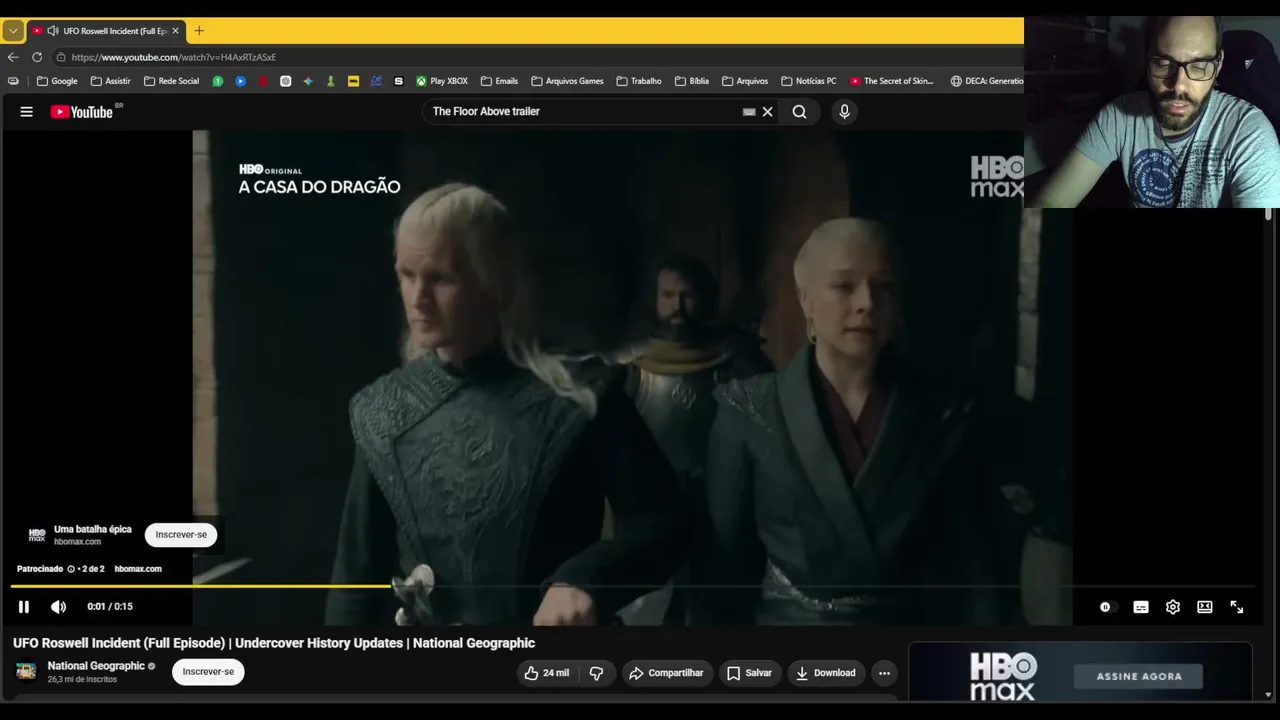The image size is (1280, 720).
Task: Subscribe to National Geographic with Inscrever-se
Action: (x=208, y=672)
